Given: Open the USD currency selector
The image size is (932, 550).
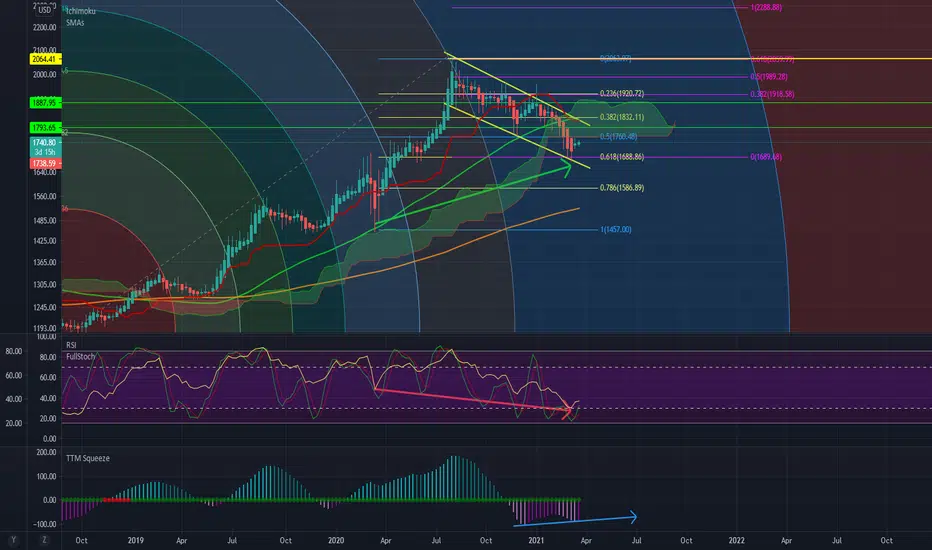Looking at the screenshot, I should tap(45, 10).
